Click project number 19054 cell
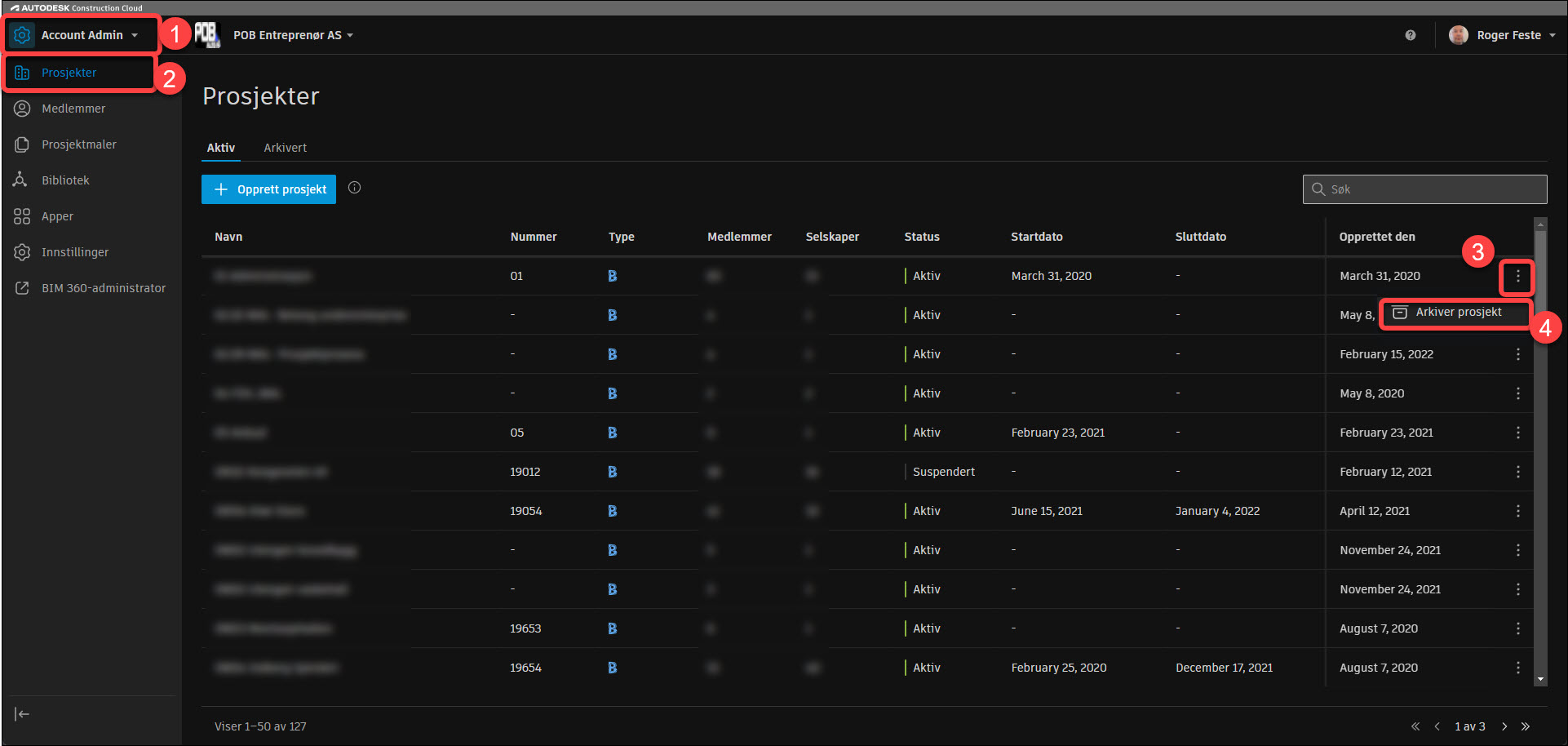1568x746 pixels. [x=526, y=511]
